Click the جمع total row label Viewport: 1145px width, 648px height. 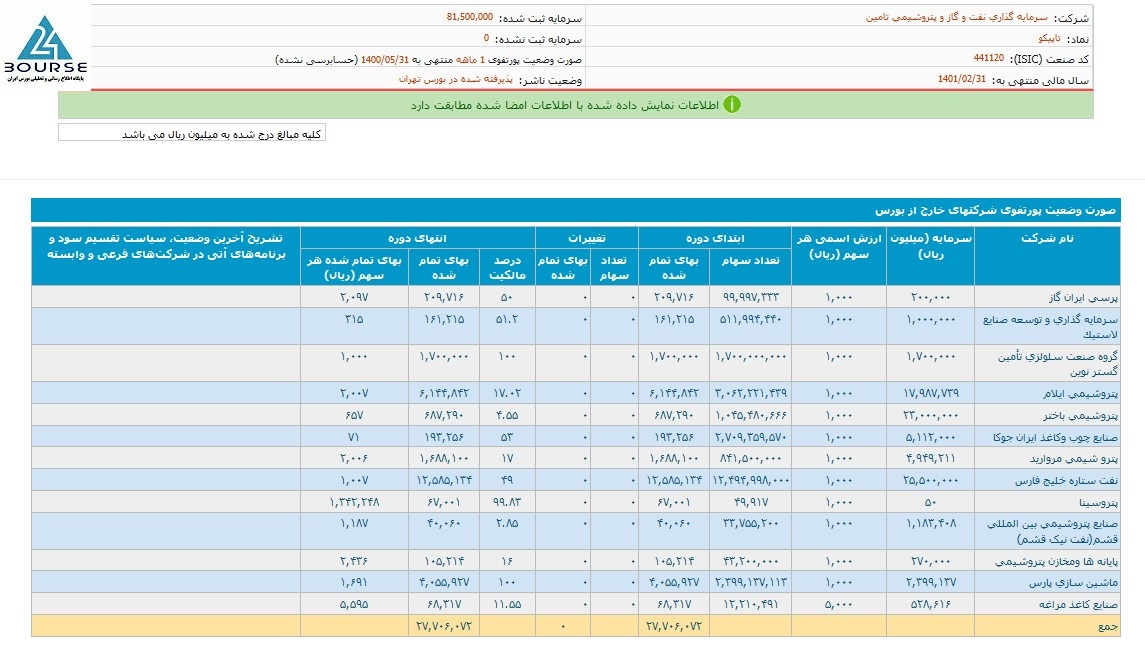1108,627
